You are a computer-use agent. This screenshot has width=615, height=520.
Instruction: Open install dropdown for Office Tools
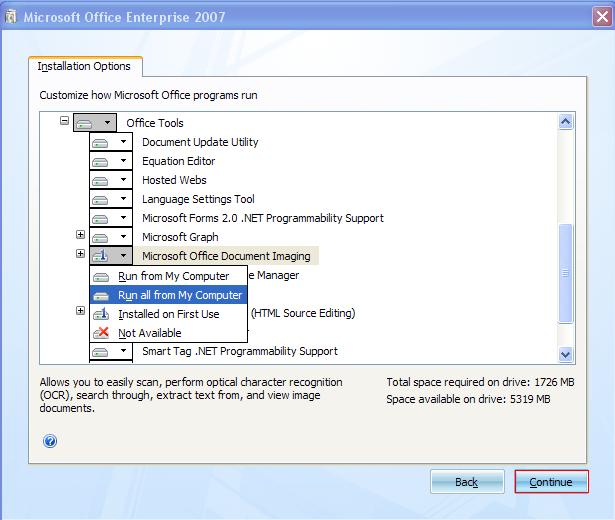tap(95, 123)
